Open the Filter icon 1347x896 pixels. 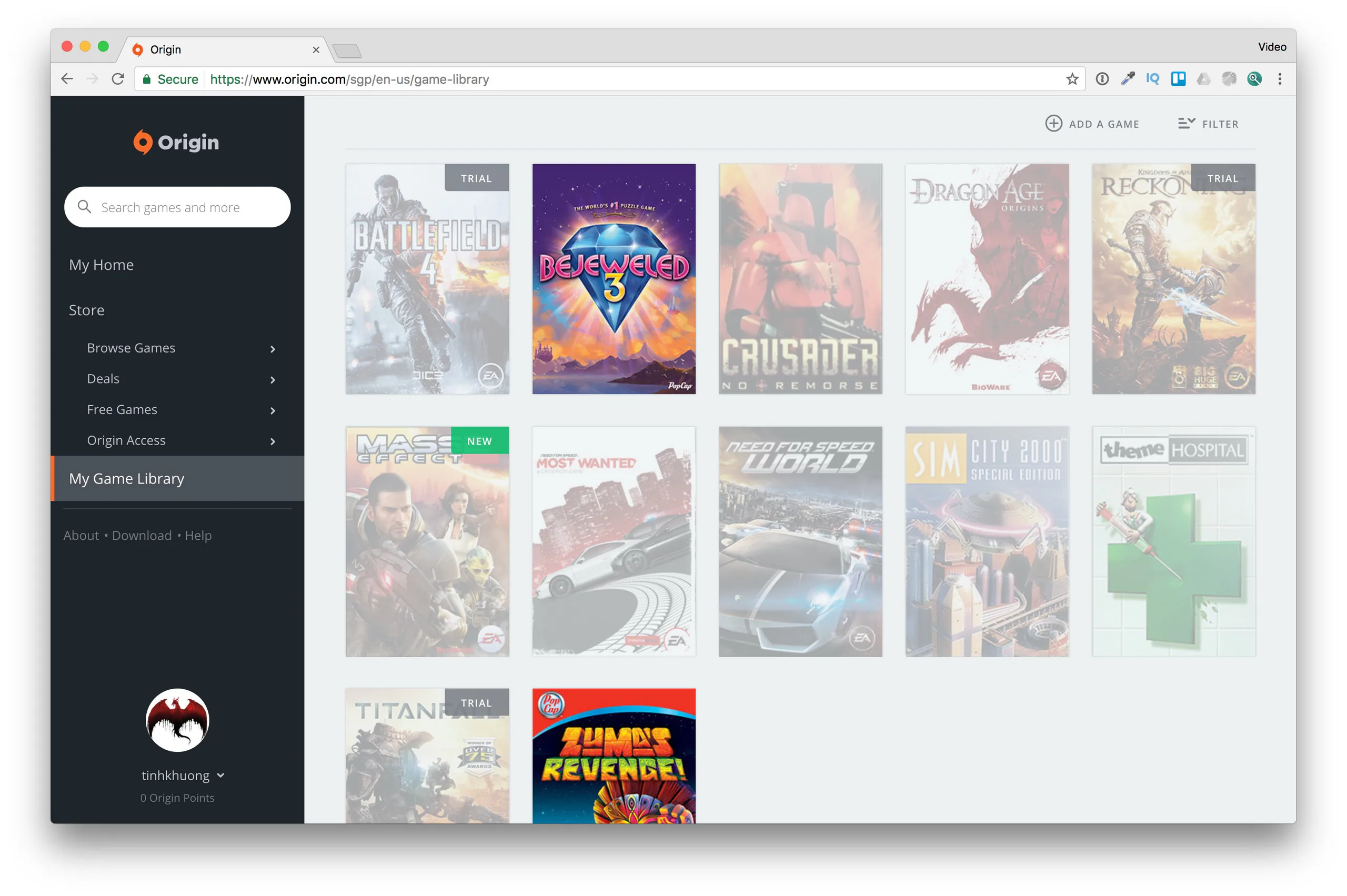pos(1186,124)
